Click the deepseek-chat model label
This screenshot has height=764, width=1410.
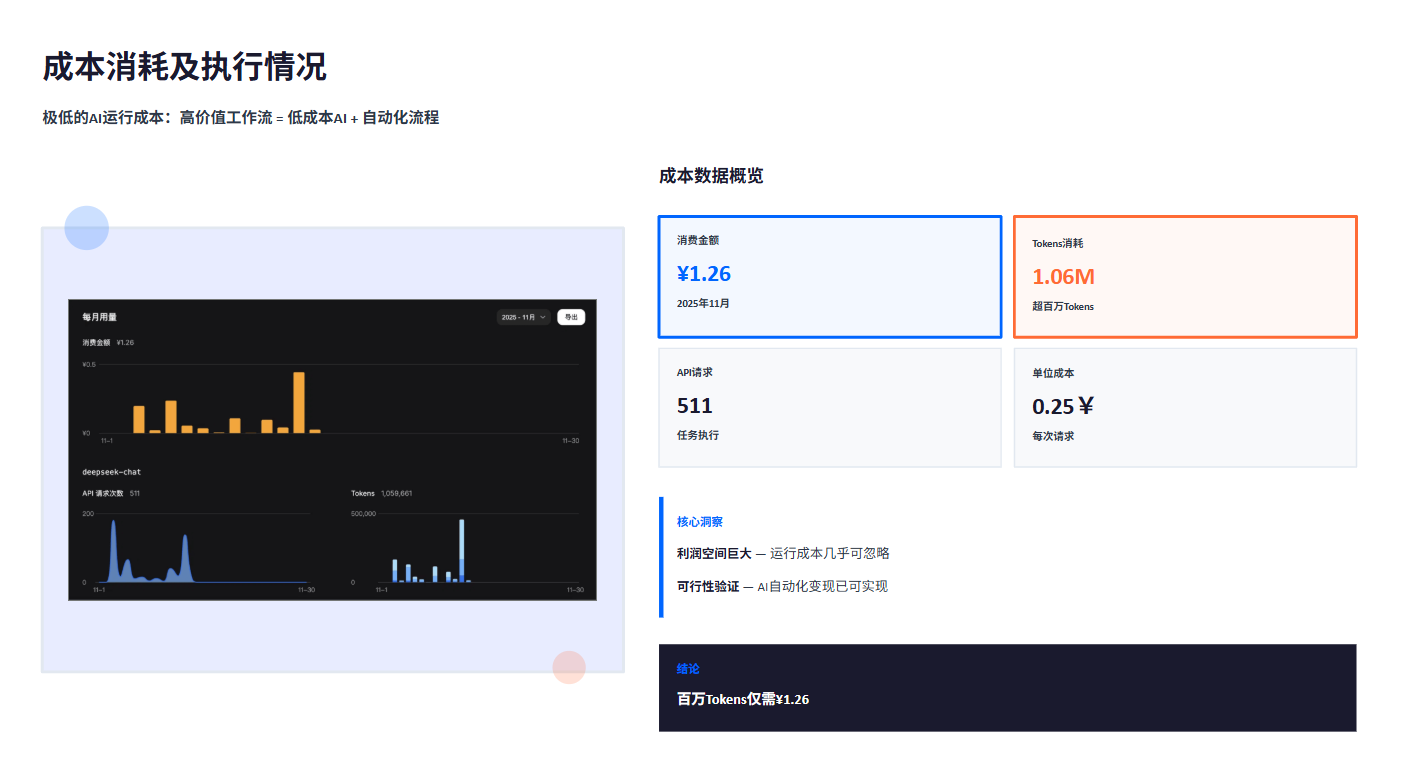104,472
